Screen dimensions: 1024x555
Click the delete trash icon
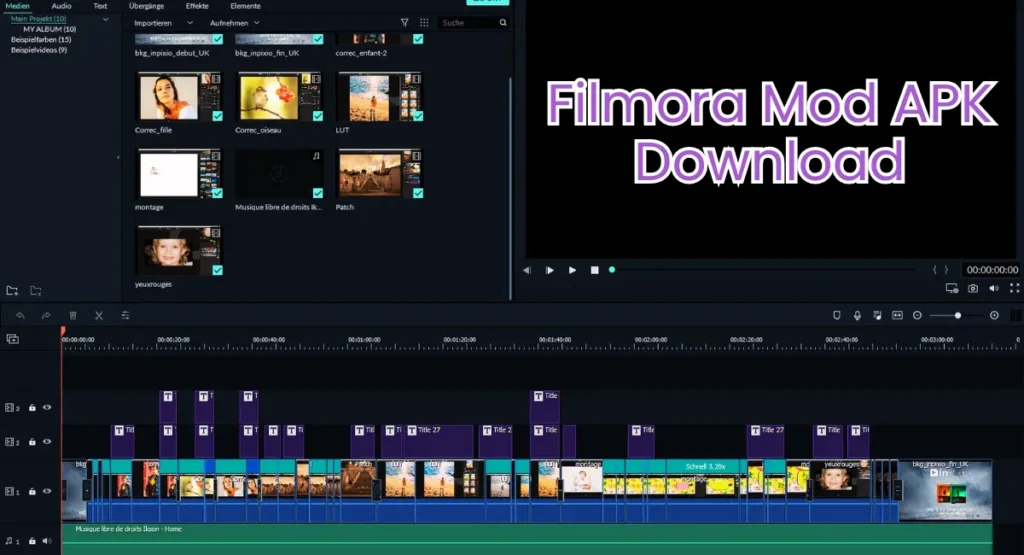73,315
